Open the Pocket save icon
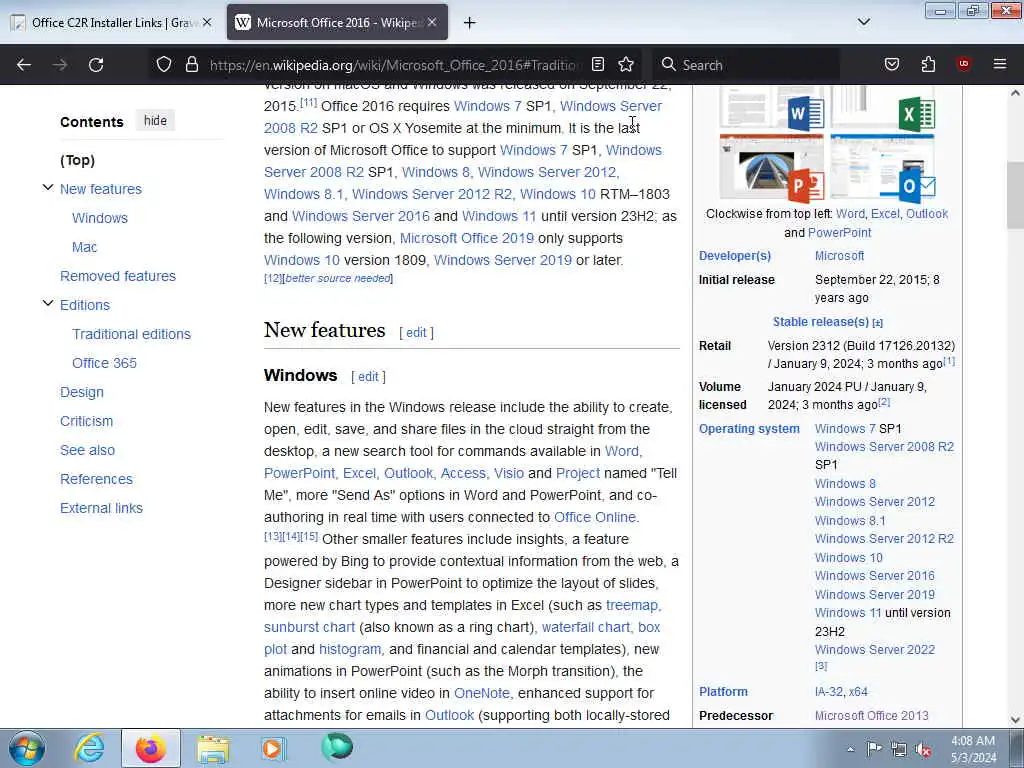Screen dimensions: 1024x768 click(x=891, y=64)
